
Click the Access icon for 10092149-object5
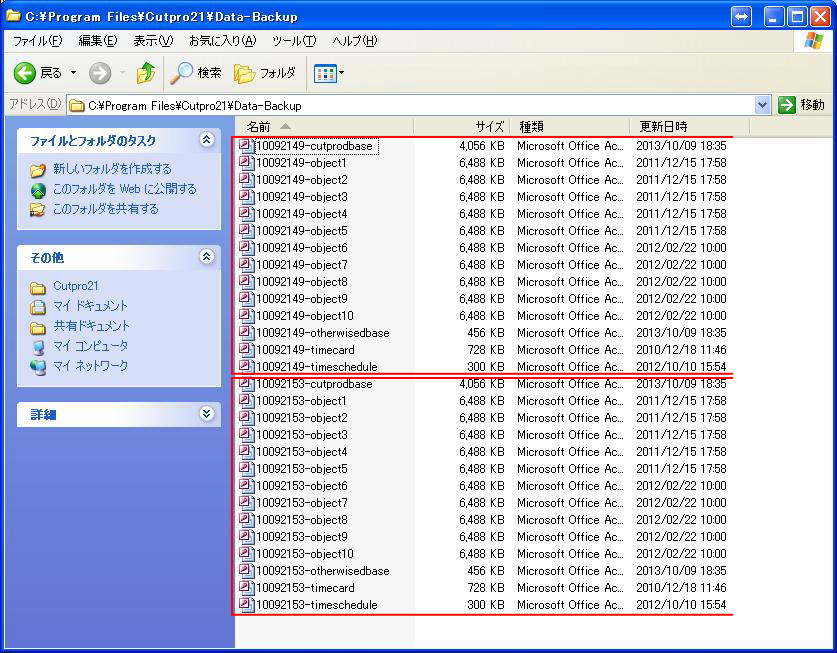pos(246,231)
